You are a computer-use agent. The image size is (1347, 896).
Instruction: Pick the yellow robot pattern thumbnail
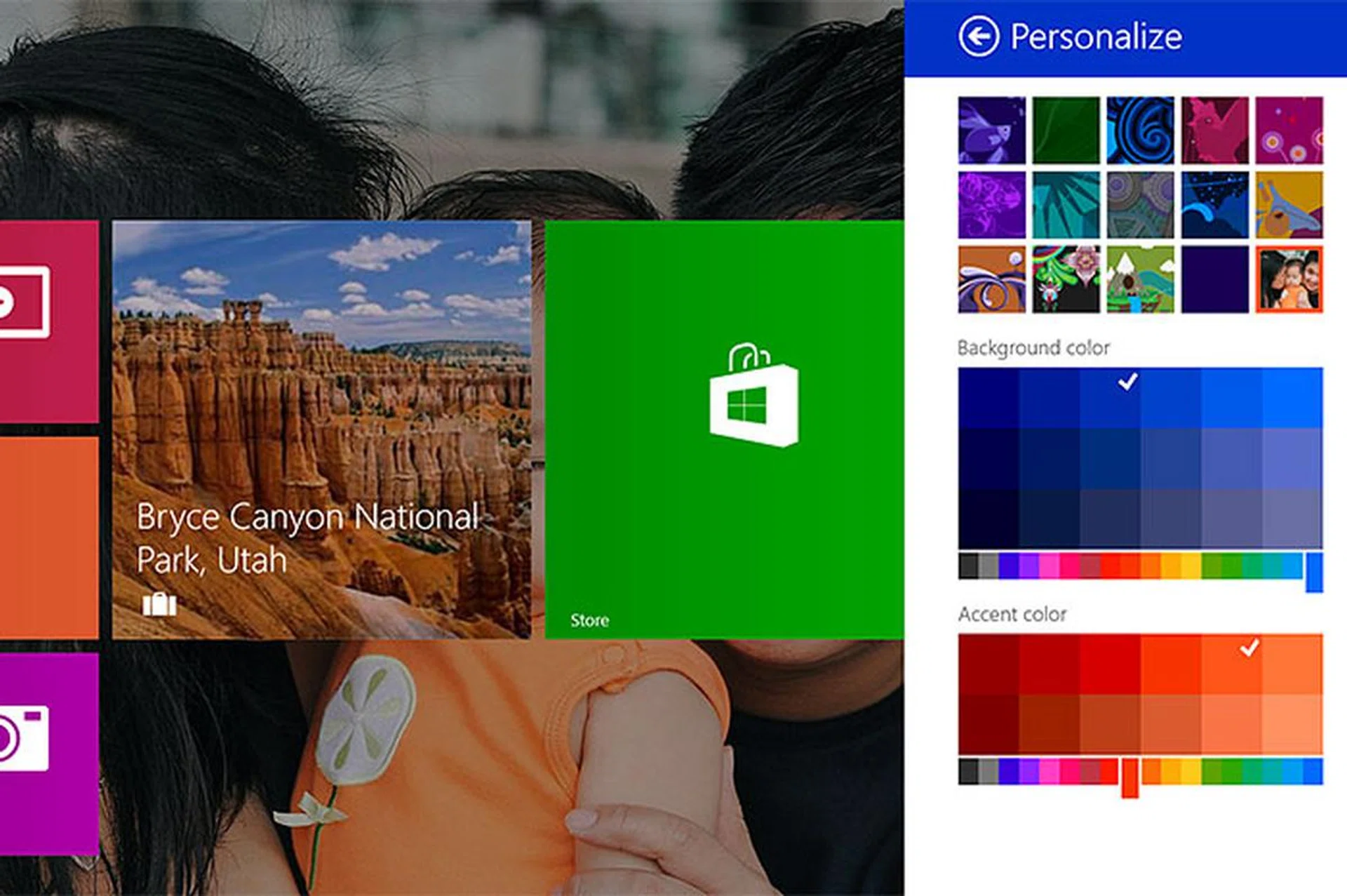point(1289,205)
